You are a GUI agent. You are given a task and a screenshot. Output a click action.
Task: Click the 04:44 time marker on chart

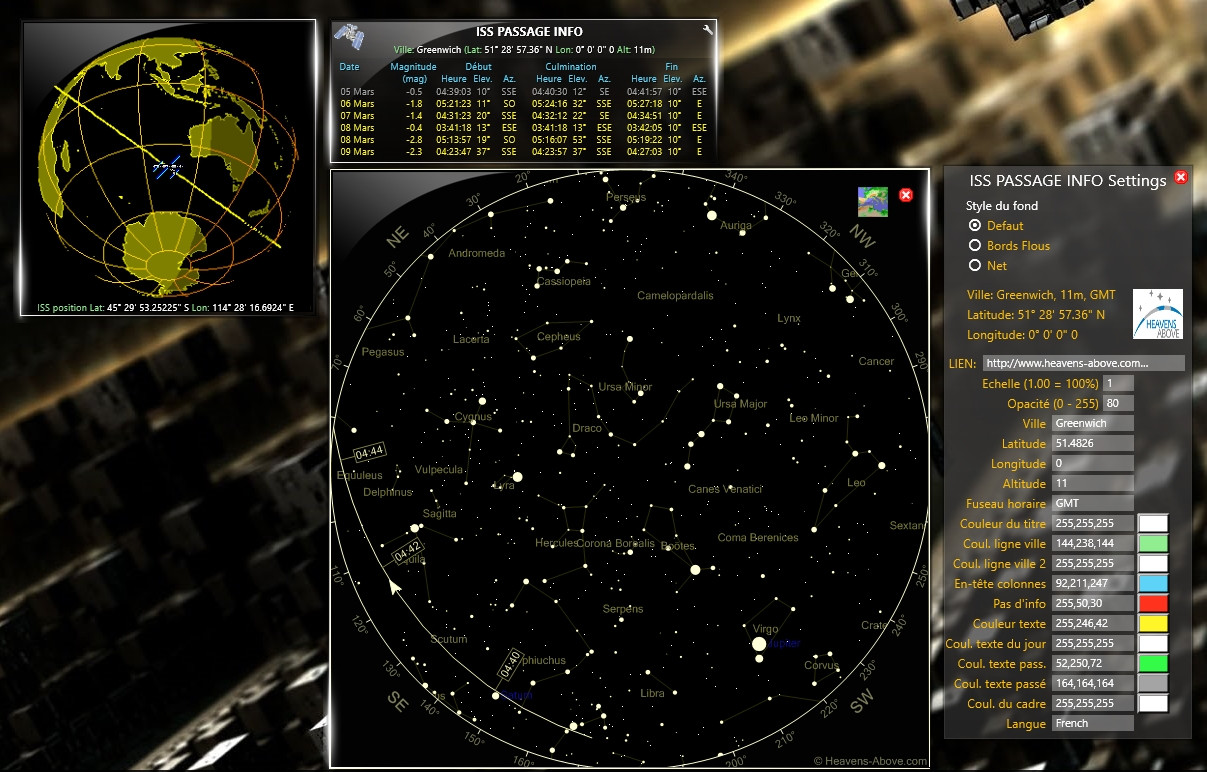point(369,451)
